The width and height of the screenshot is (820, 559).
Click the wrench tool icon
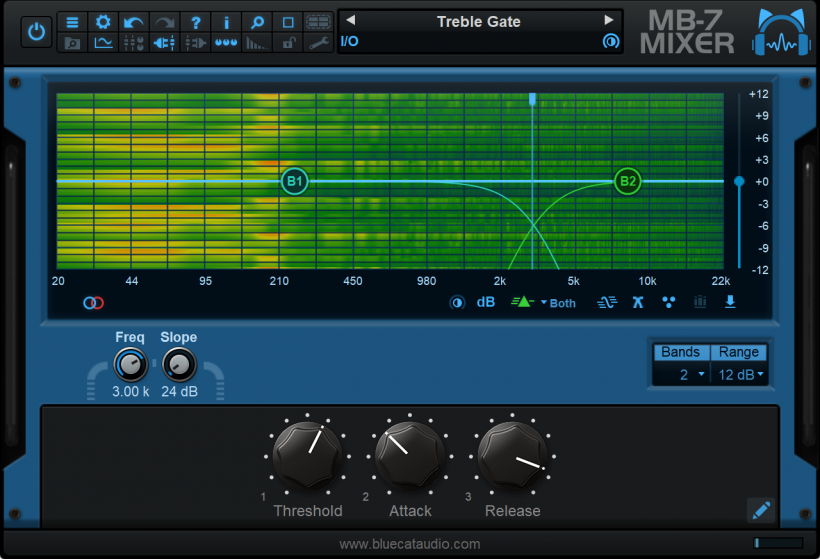318,43
